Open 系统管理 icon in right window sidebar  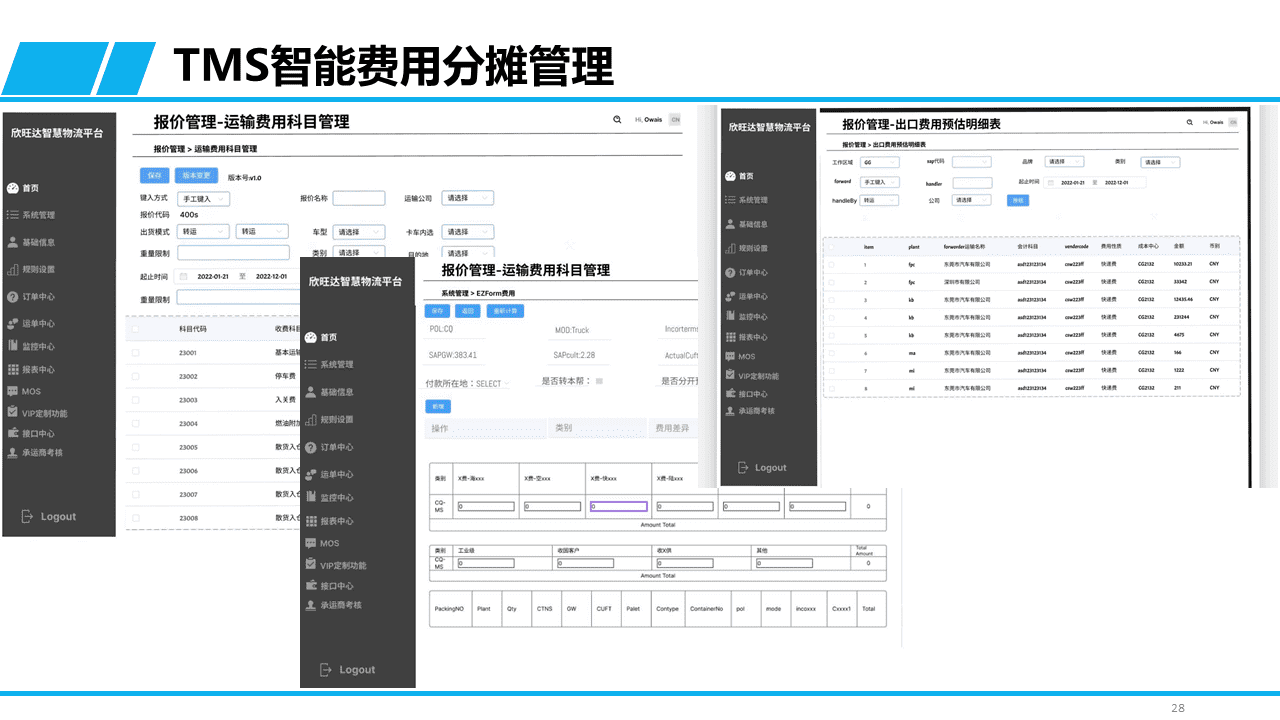(730, 200)
